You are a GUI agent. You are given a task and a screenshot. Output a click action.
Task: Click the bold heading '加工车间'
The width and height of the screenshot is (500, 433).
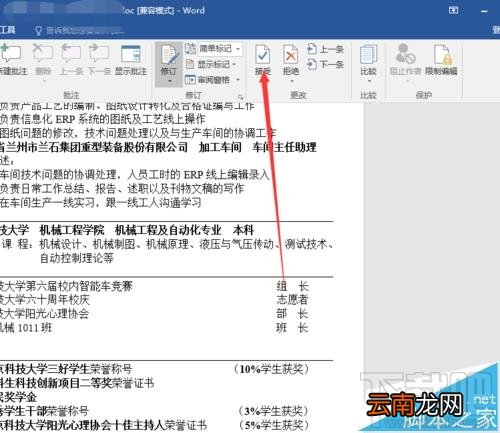click(220, 147)
